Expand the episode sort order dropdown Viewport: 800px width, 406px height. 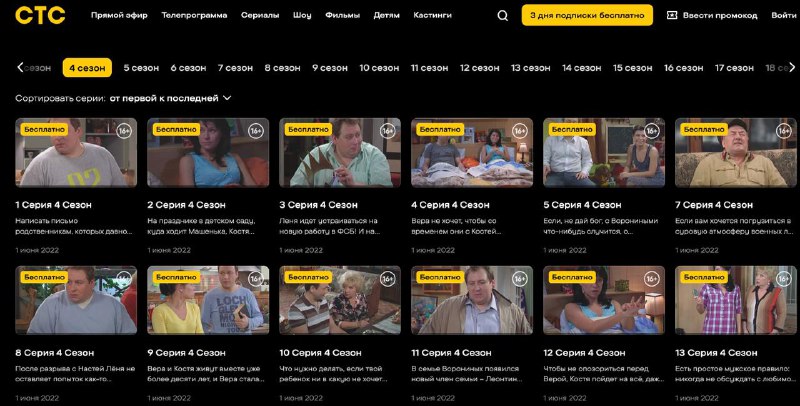pyautogui.click(x=227, y=98)
